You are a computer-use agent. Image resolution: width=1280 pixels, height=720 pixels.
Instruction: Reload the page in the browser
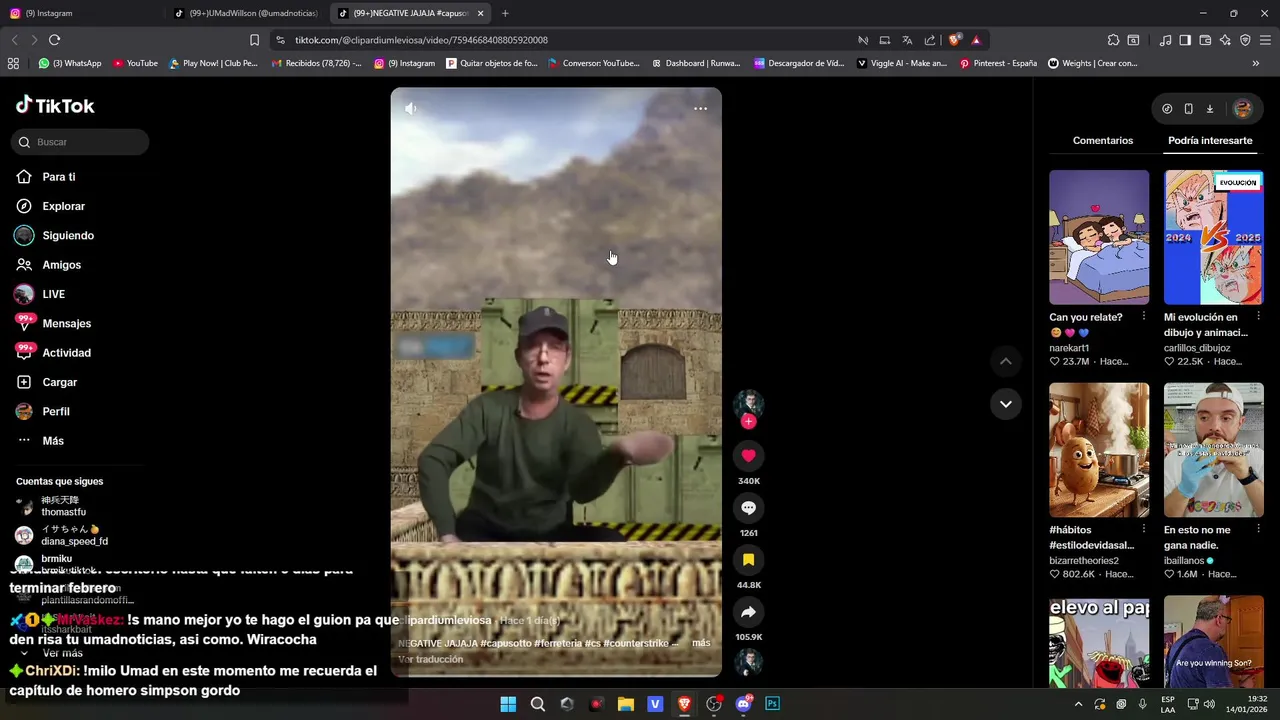click(54, 40)
